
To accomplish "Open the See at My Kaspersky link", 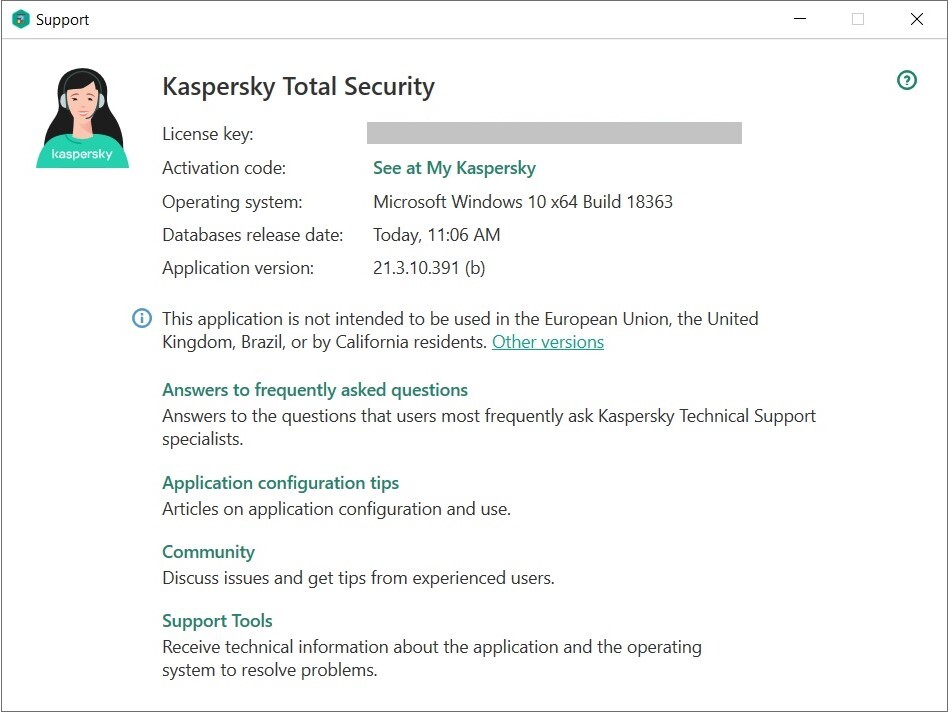I will pos(454,168).
